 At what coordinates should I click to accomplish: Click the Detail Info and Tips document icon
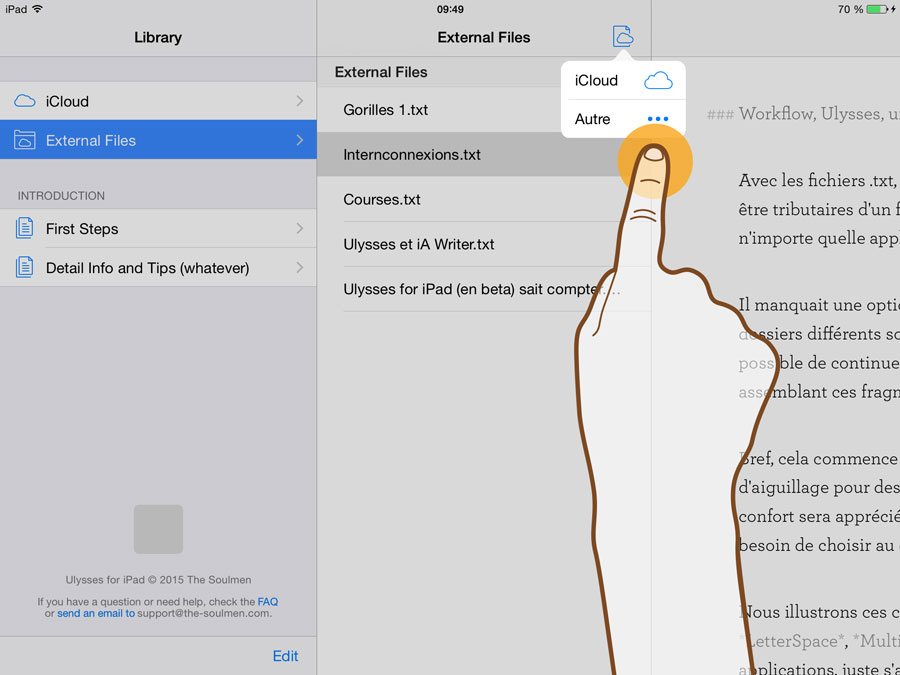24,267
